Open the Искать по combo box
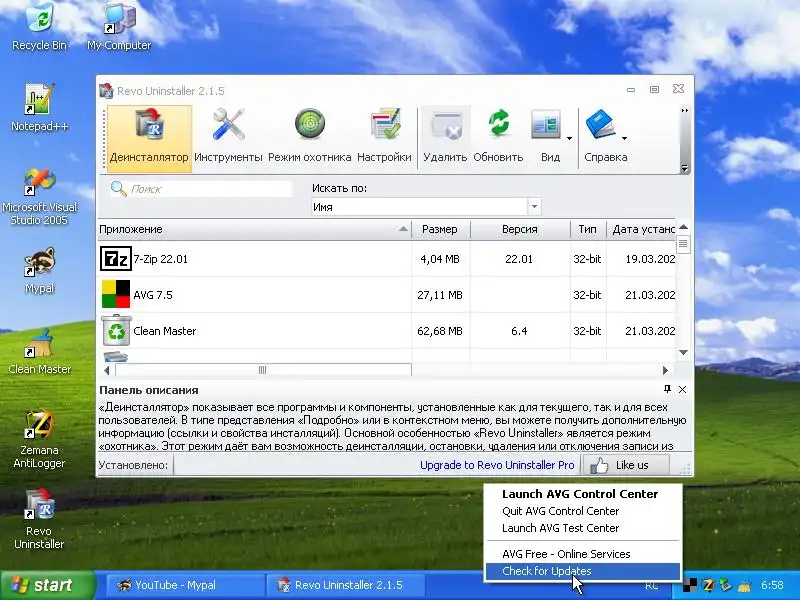Image resolution: width=800 pixels, height=600 pixels. (426, 207)
